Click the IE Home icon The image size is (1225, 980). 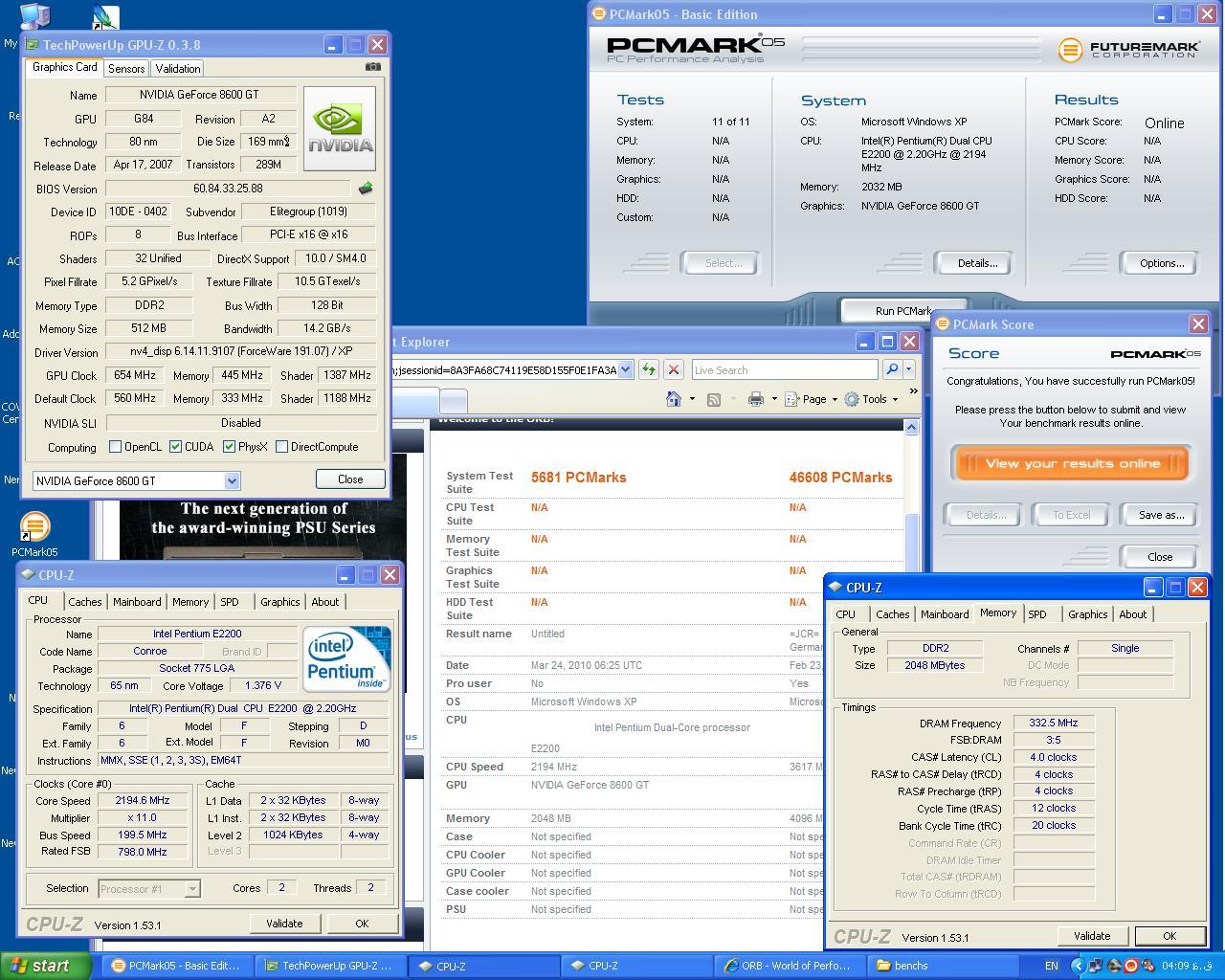pyautogui.click(x=674, y=399)
